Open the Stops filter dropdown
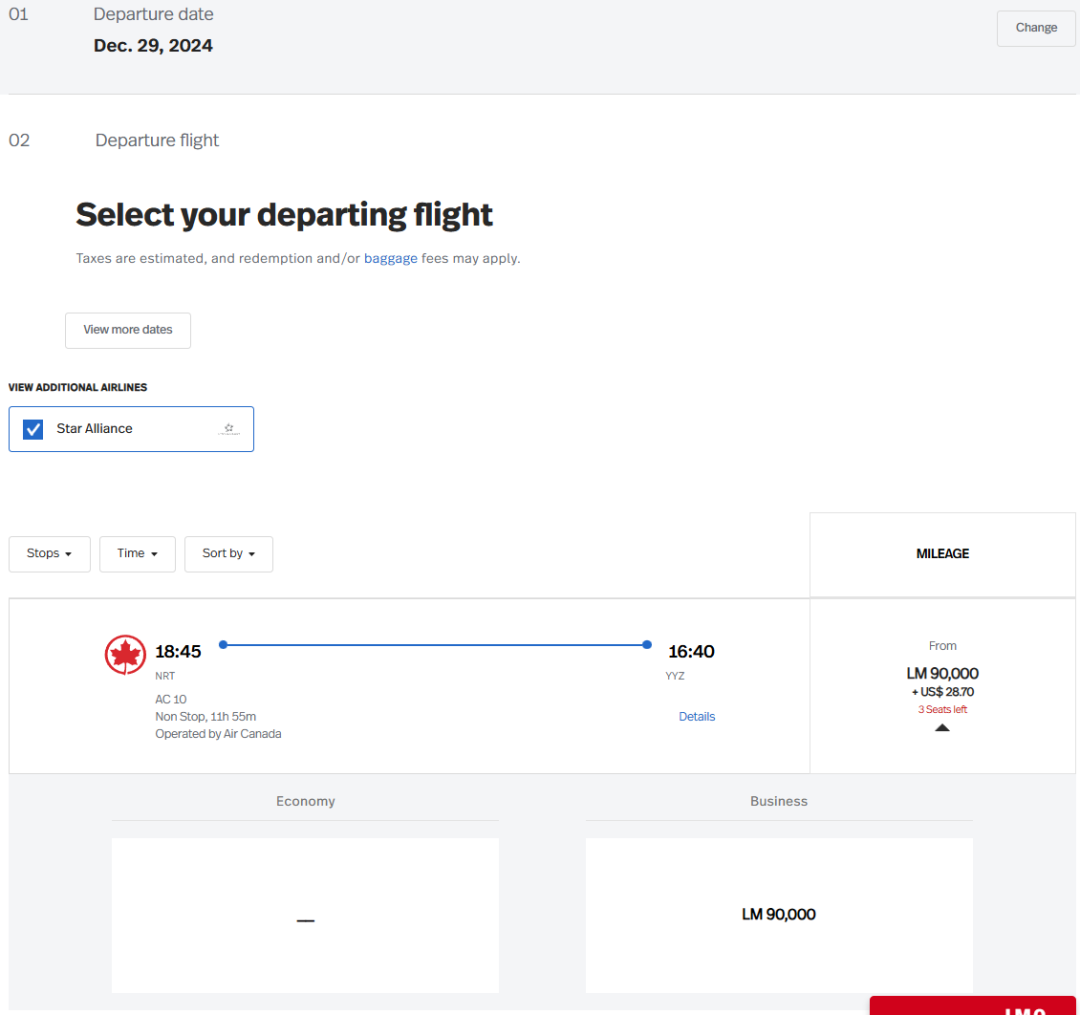This screenshot has width=1080, height=1015. tap(49, 554)
